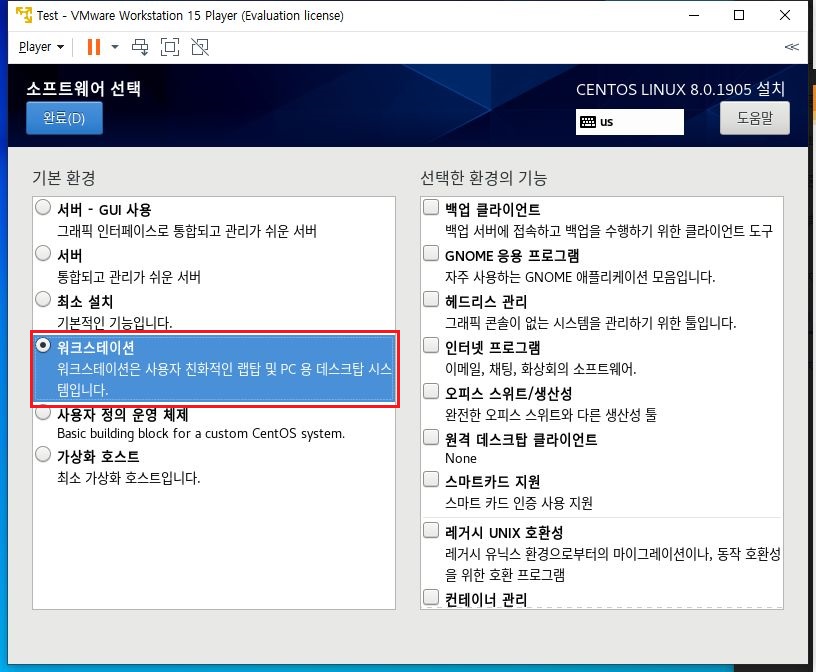Check the GNOME 응용 프로그램 checkbox
816x672 pixels.
tap(431, 253)
